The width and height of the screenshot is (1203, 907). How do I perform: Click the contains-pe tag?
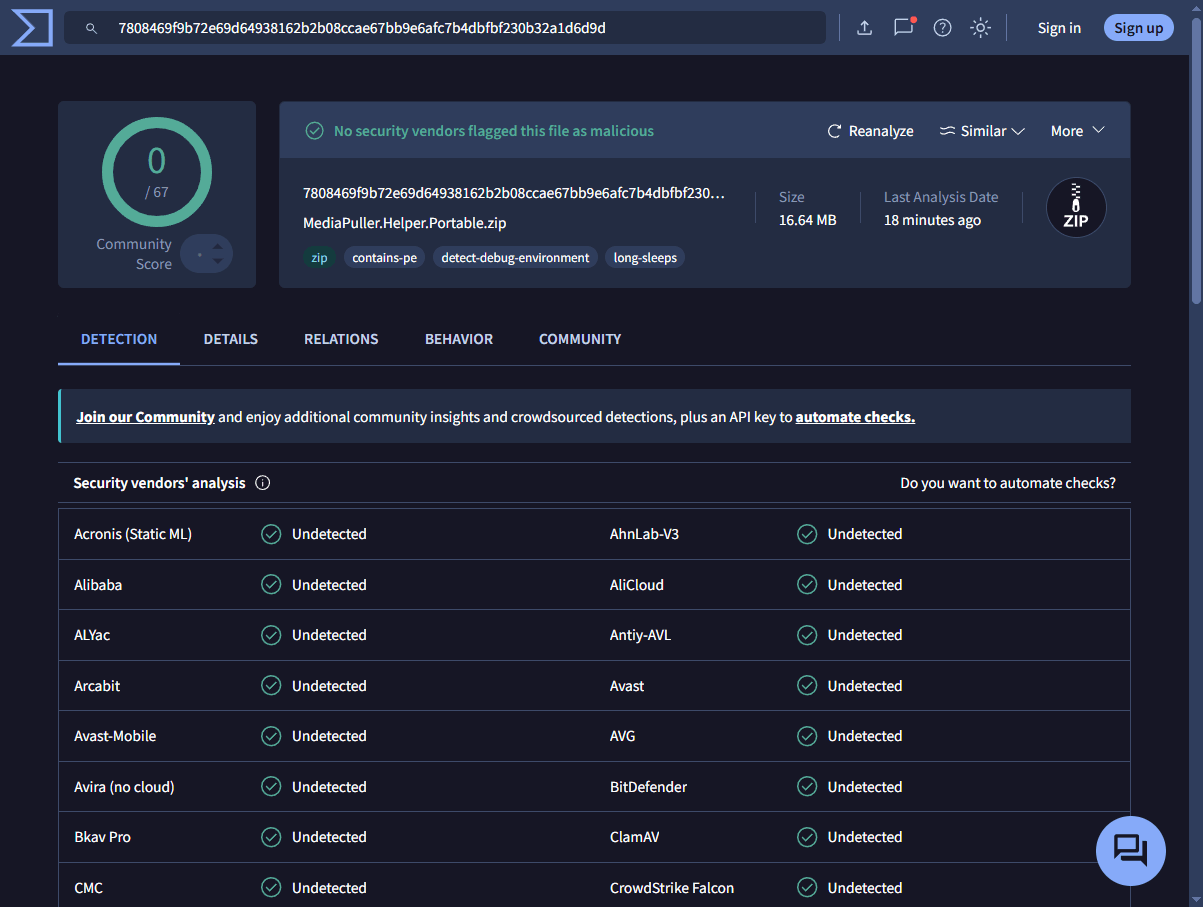[385, 258]
